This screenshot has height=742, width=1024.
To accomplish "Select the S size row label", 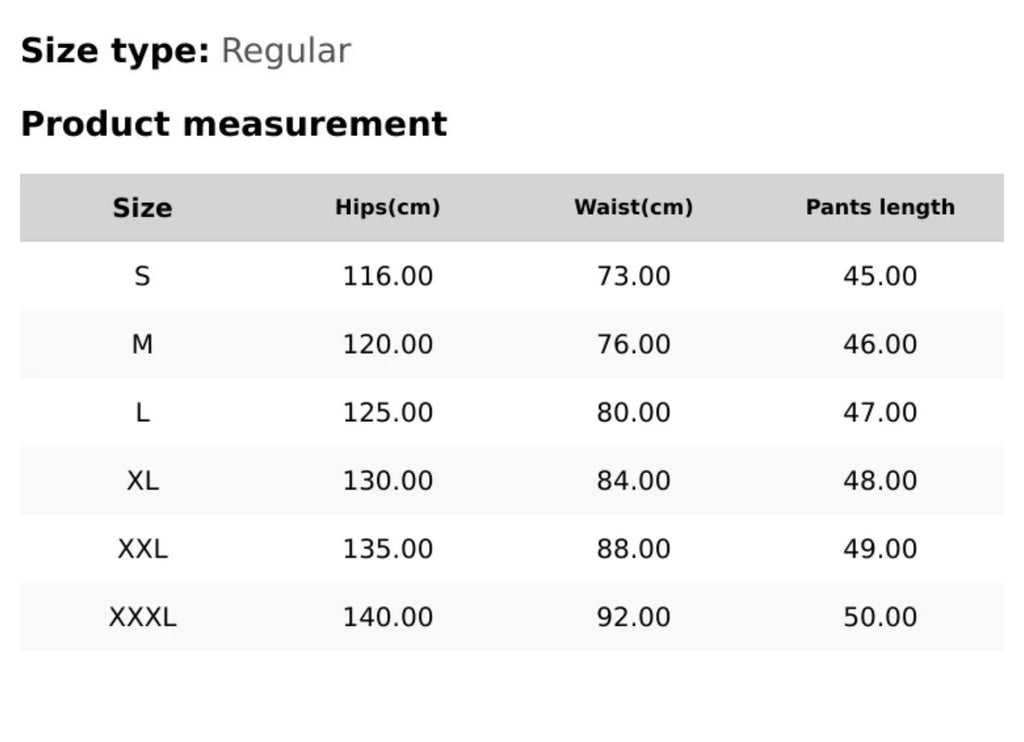I will tap(142, 276).
